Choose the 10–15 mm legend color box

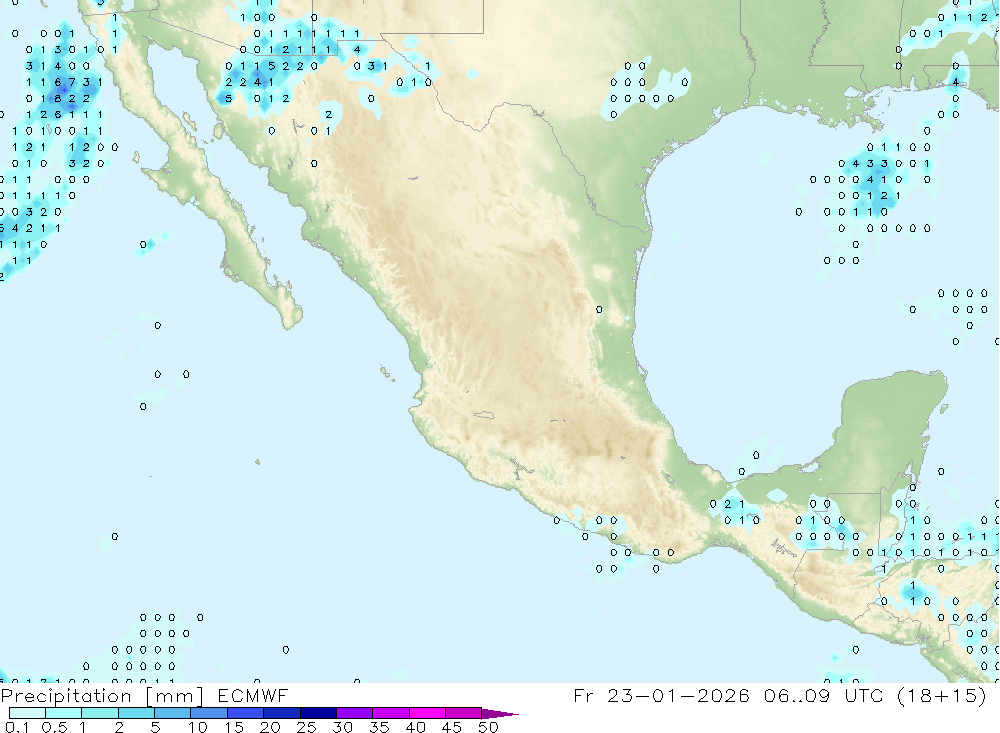(x=209, y=713)
